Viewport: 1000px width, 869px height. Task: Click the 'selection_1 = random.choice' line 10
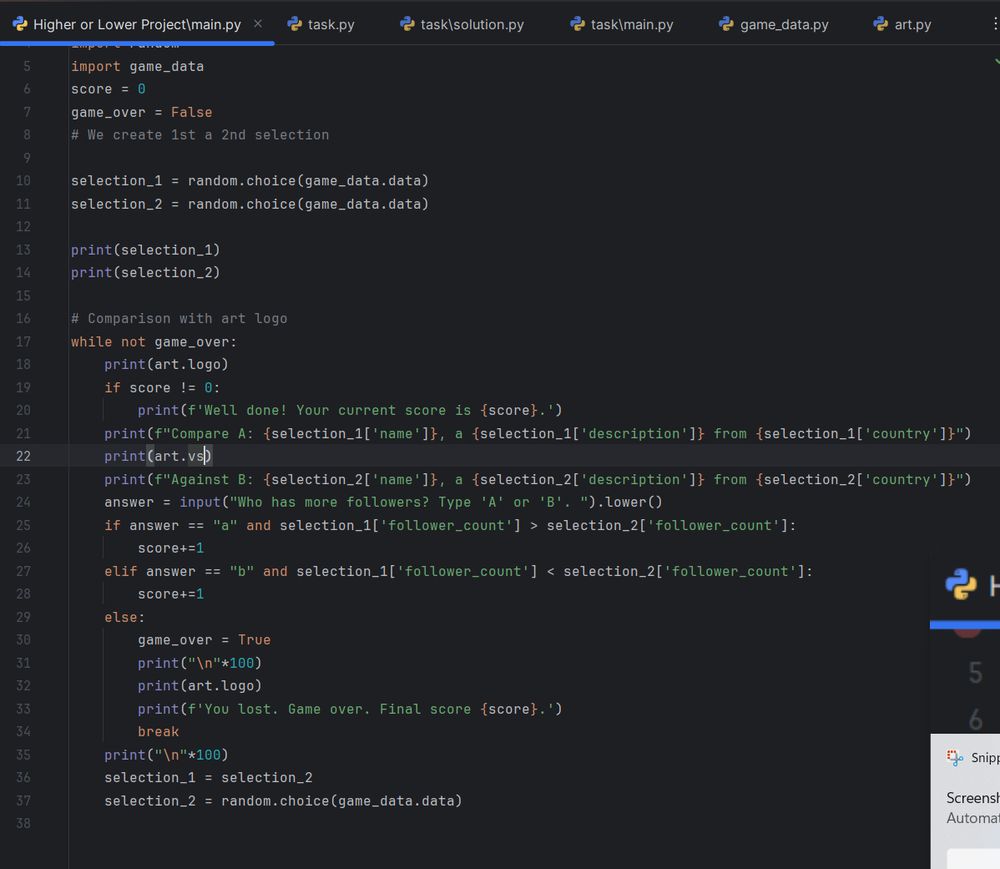pyautogui.click(x=249, y=181)
